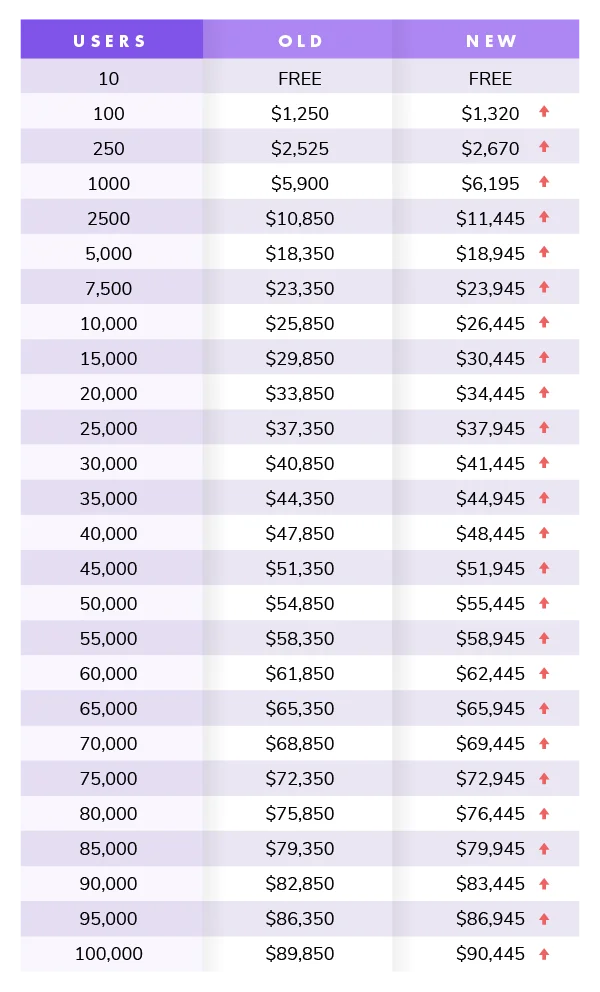Click the increase arrow next to $55,445
Screen dimensions: 600x992
(x=544, y=602)
